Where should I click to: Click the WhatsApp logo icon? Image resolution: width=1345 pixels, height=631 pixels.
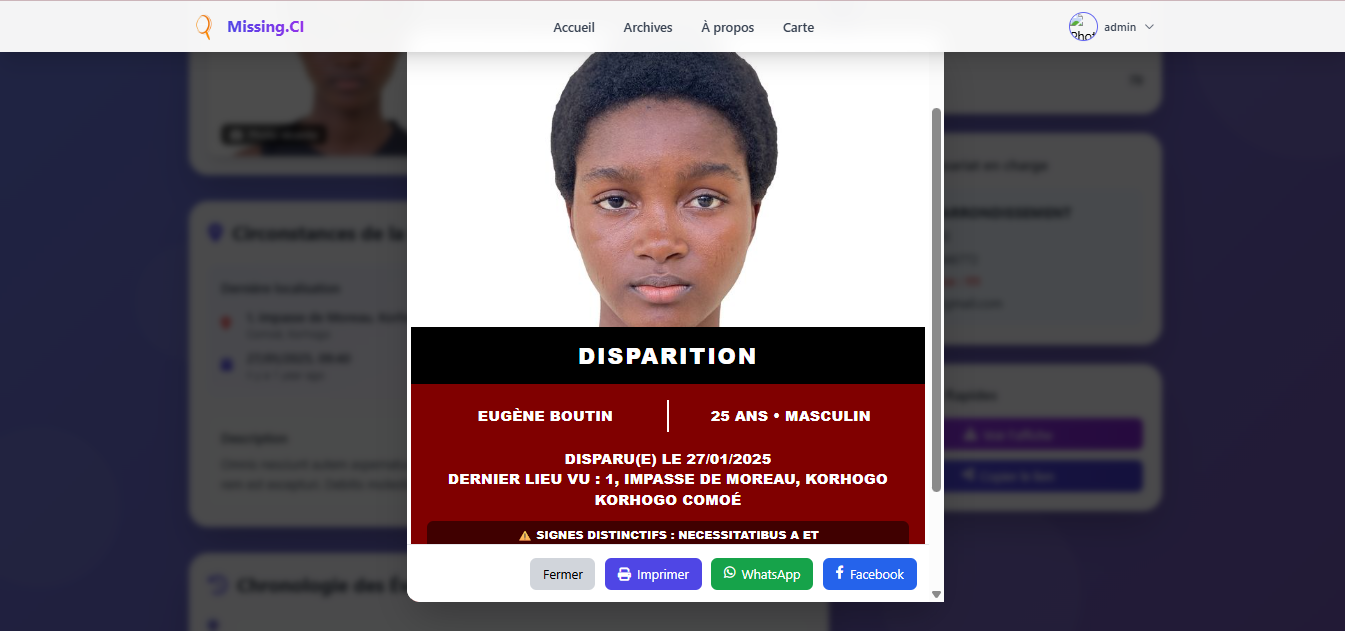(729, 573)
